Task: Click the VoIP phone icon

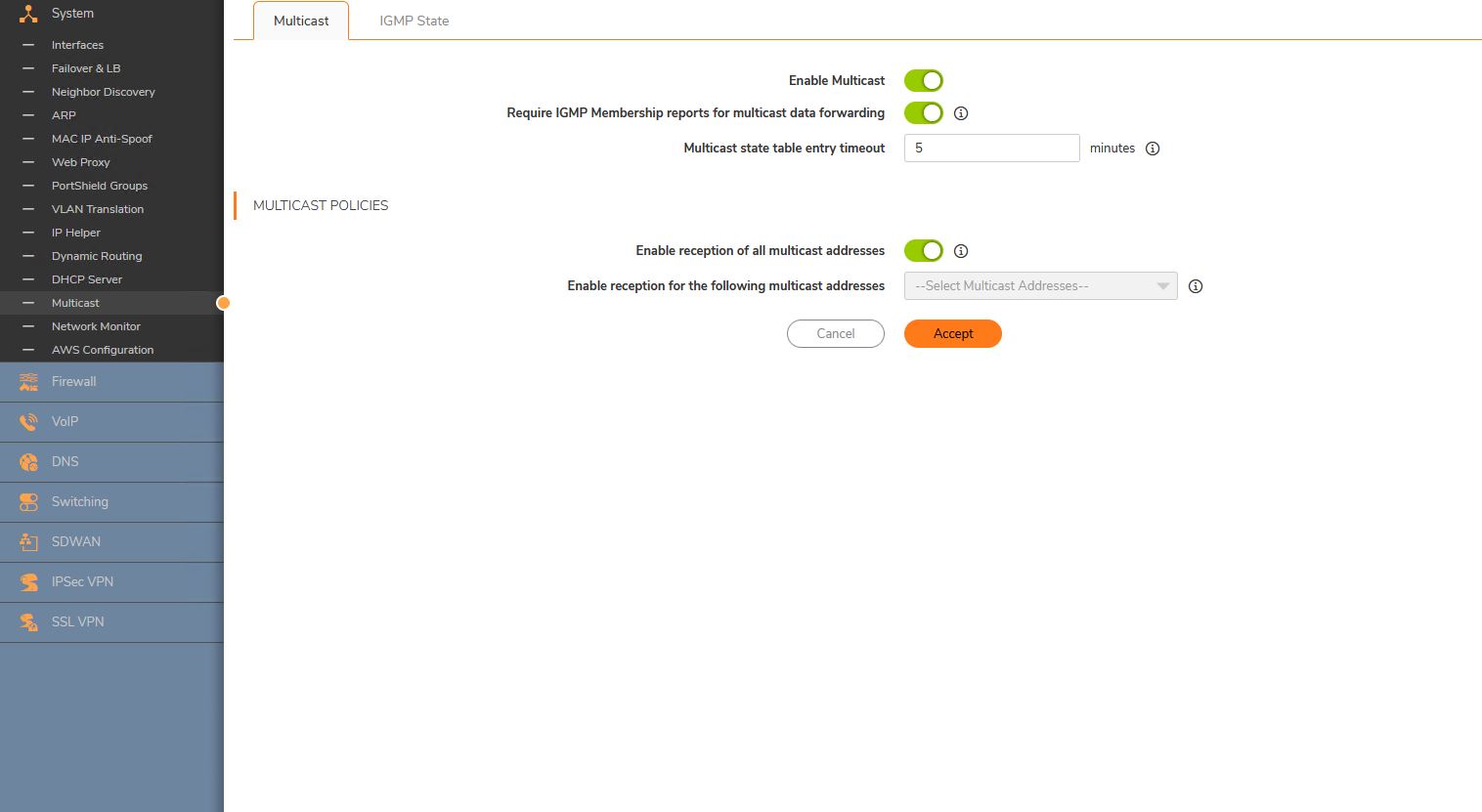Action: click(x=28, y=422)
